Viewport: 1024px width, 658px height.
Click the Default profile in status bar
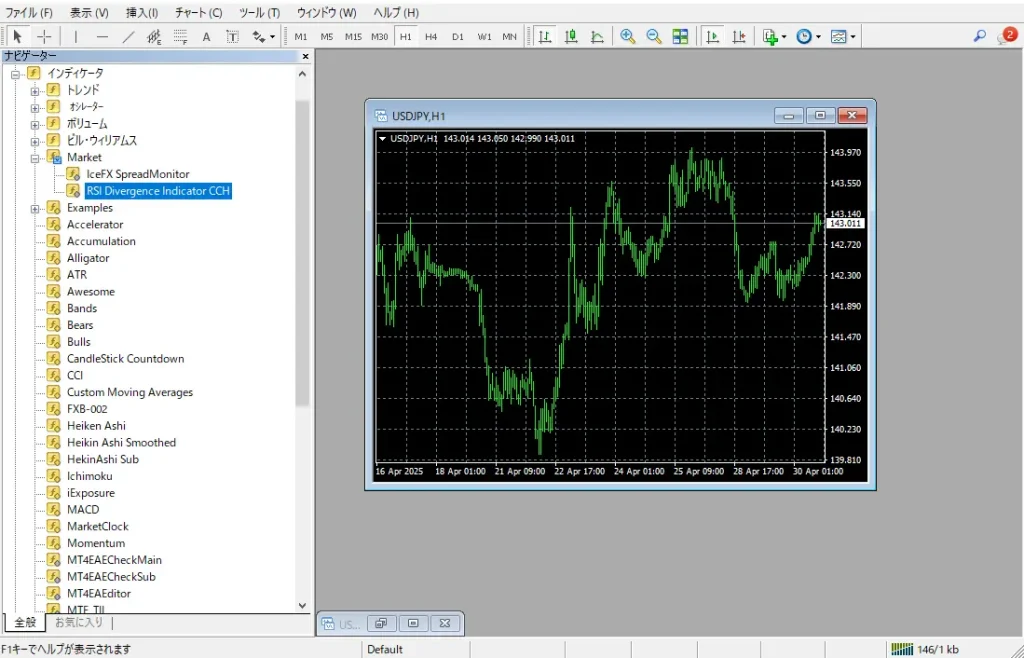pos(385,650)
